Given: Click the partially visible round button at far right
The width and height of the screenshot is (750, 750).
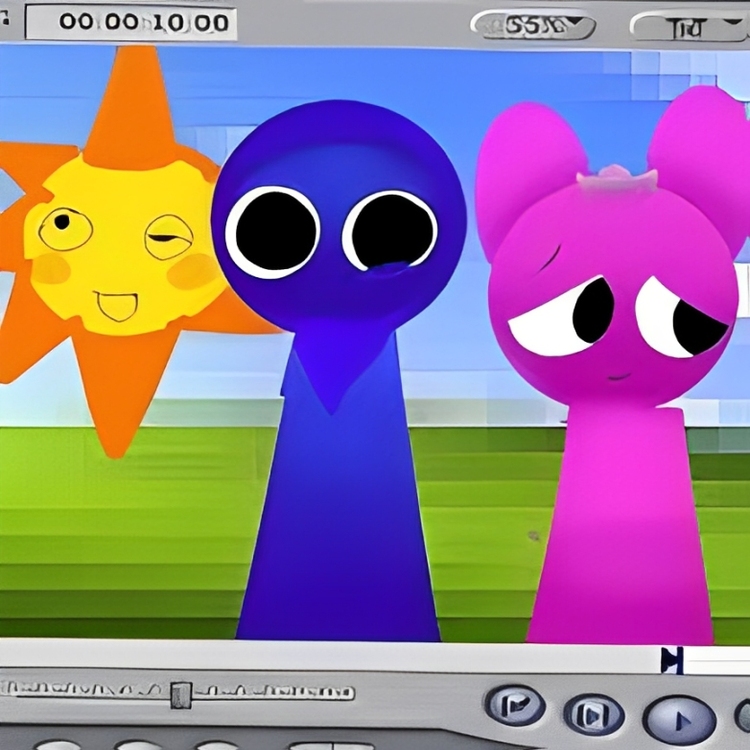Looking at the screenshot, I should (x=742, y=718).
